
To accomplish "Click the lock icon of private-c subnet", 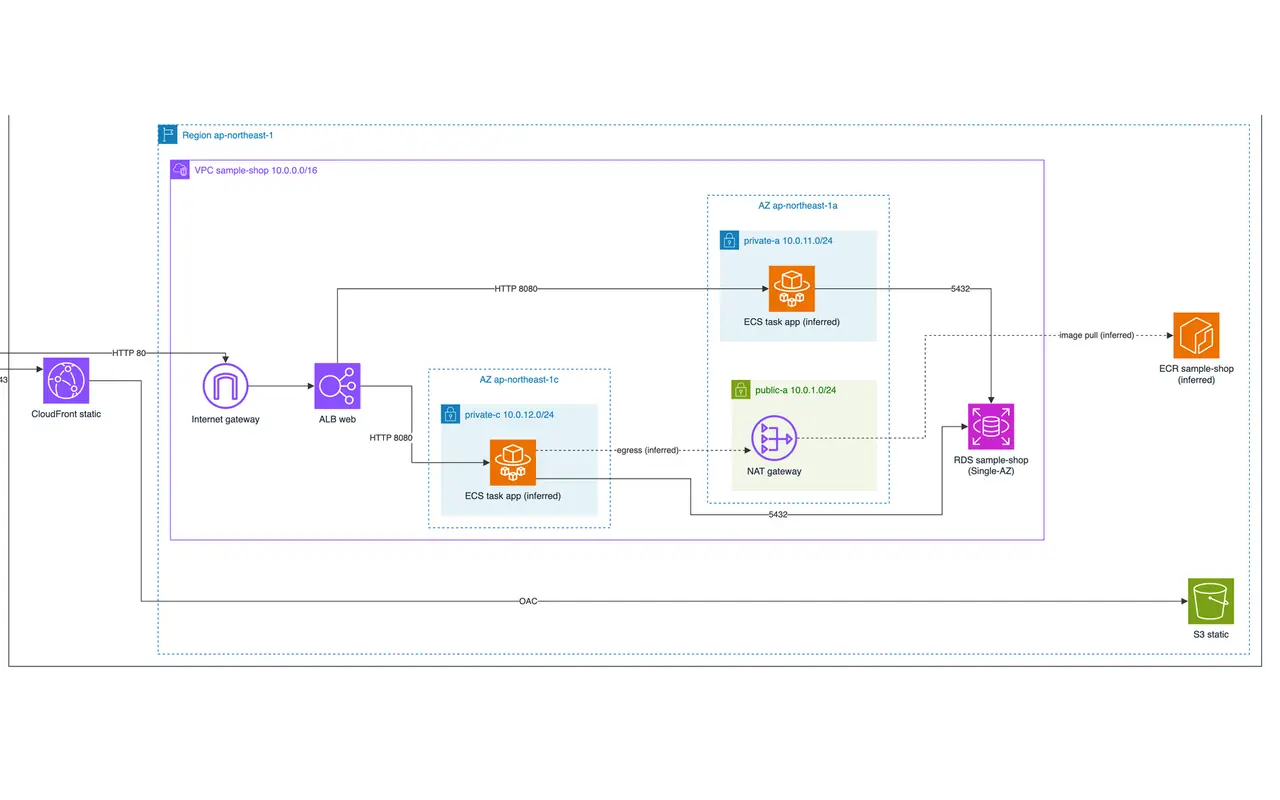I will click(451, 414).
